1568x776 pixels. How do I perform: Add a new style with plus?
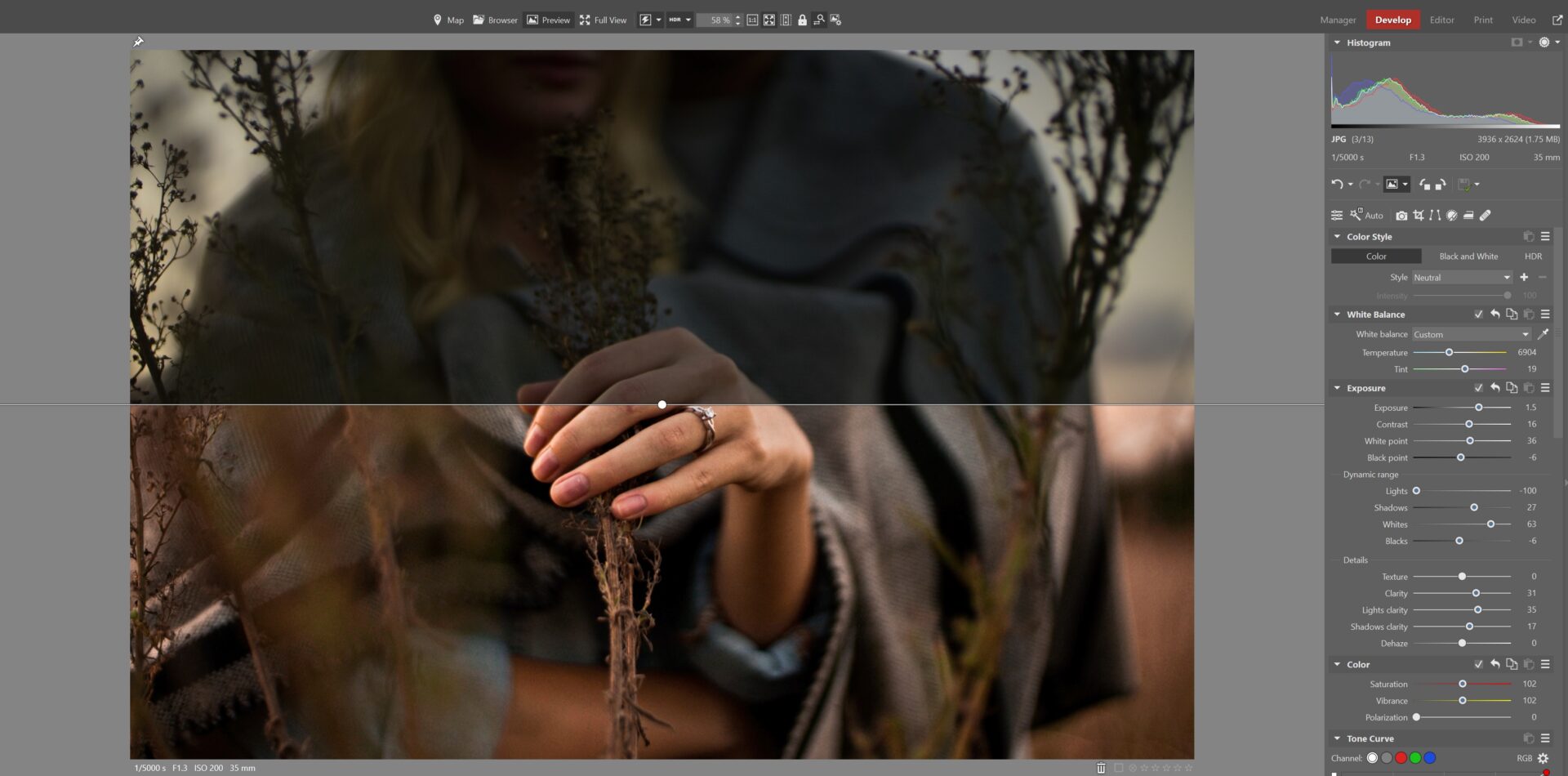pyautogui.click(x=1524, y=278)
